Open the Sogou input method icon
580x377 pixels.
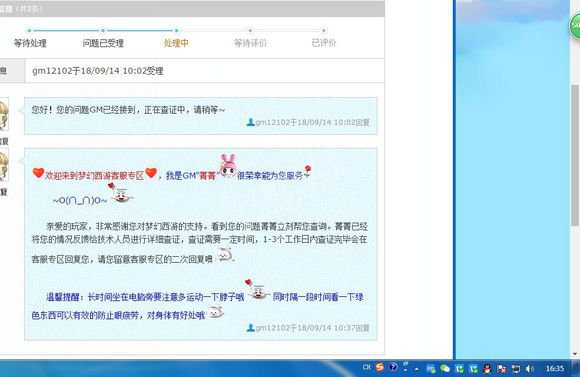pyautogui.click(x=380, y=367)
